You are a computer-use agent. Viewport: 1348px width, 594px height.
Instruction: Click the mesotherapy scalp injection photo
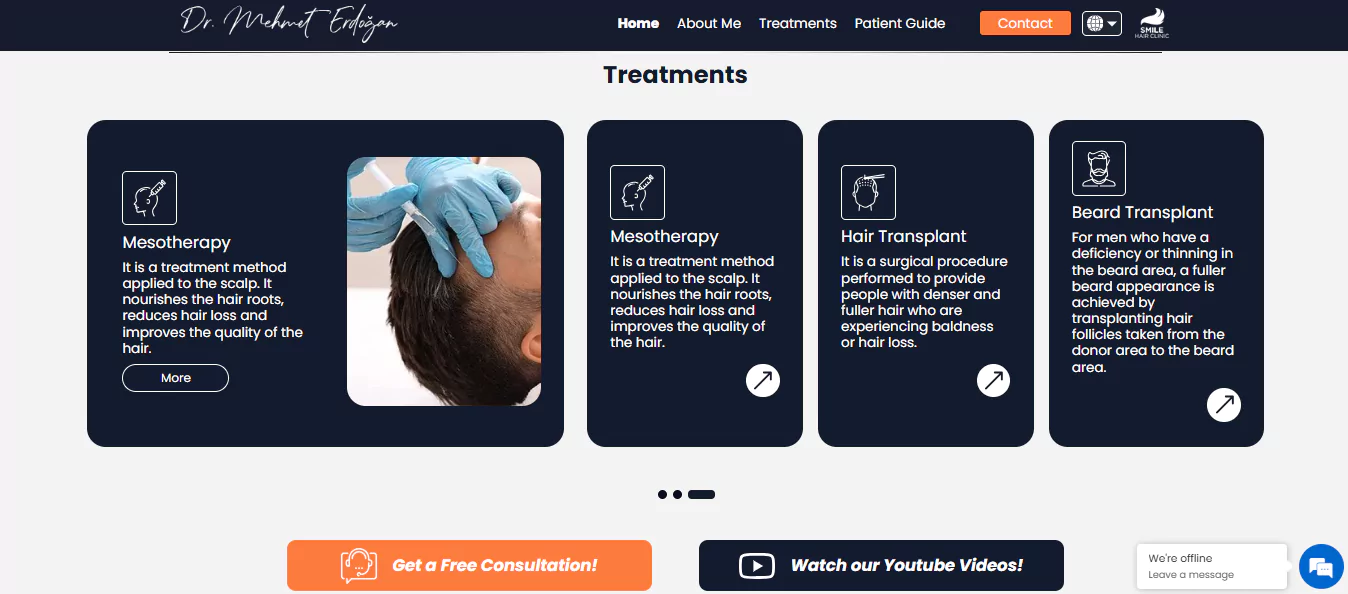point(444,281)
